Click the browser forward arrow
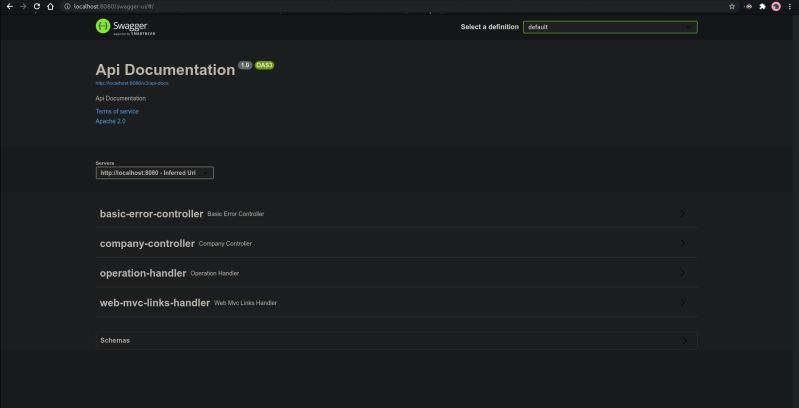The width and height of the screenshot is (799, 408). pos(23,7)
